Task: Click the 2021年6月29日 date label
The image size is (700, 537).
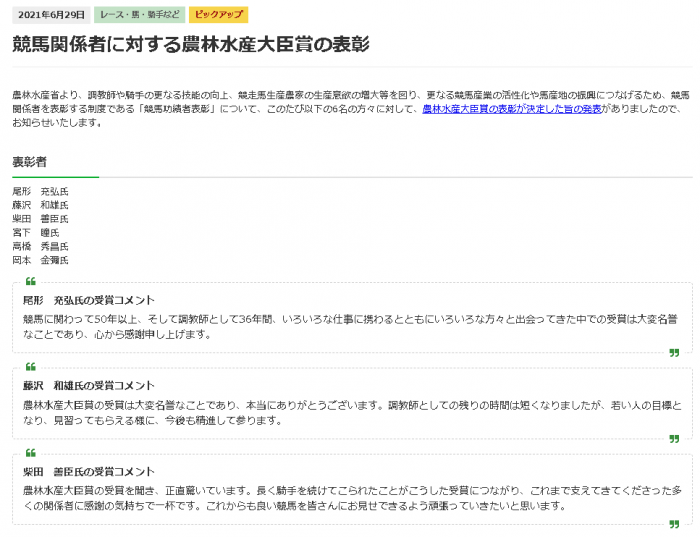Action: point(51,15)
